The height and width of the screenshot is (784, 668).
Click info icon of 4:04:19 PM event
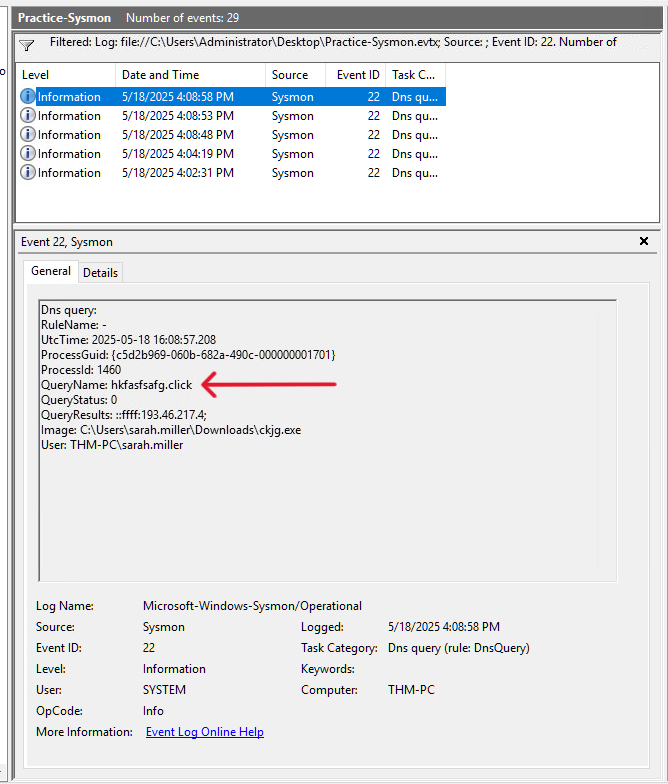(x=28, y=154)
